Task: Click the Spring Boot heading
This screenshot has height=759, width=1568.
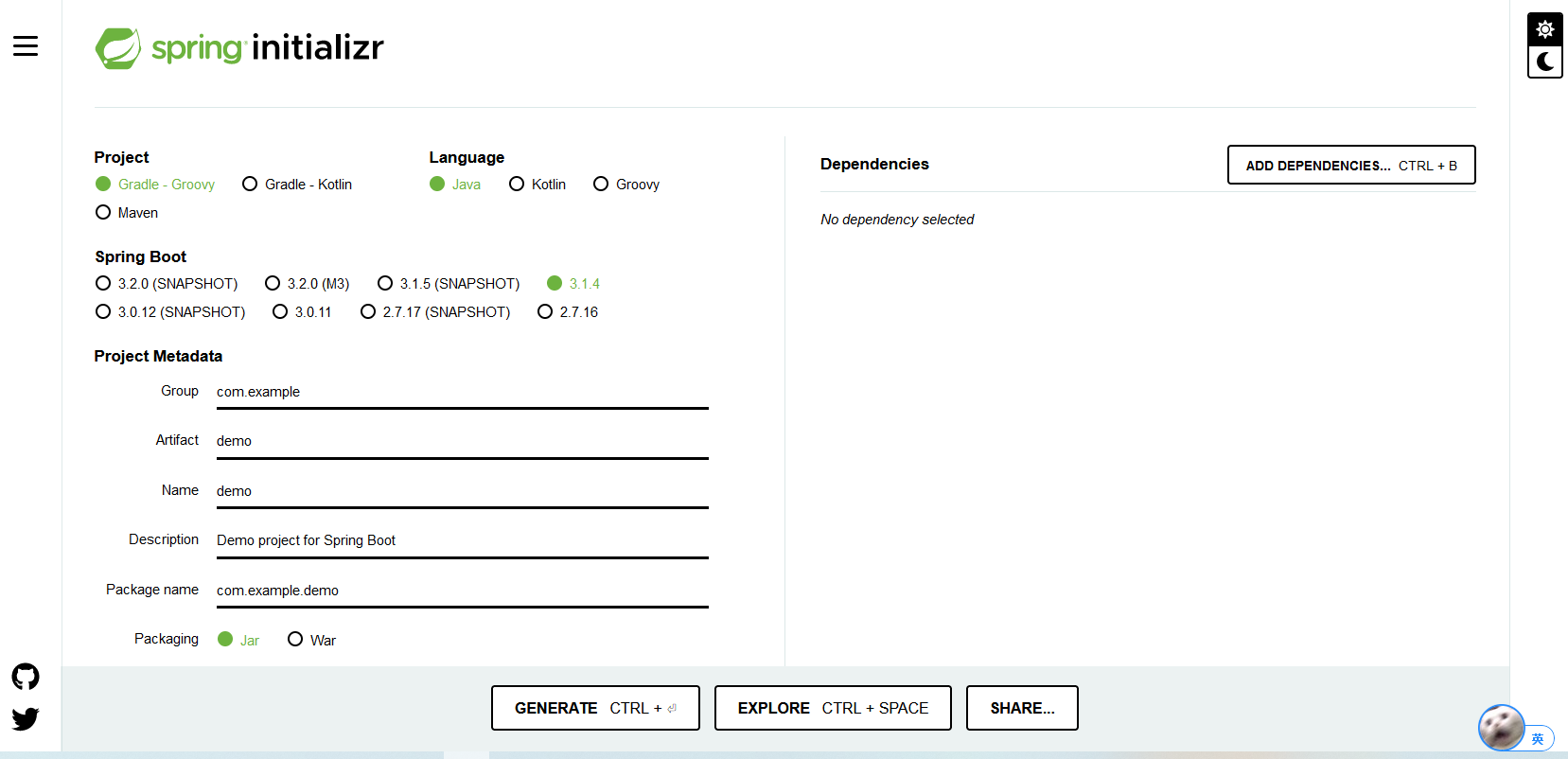Action: pos(140,256)
